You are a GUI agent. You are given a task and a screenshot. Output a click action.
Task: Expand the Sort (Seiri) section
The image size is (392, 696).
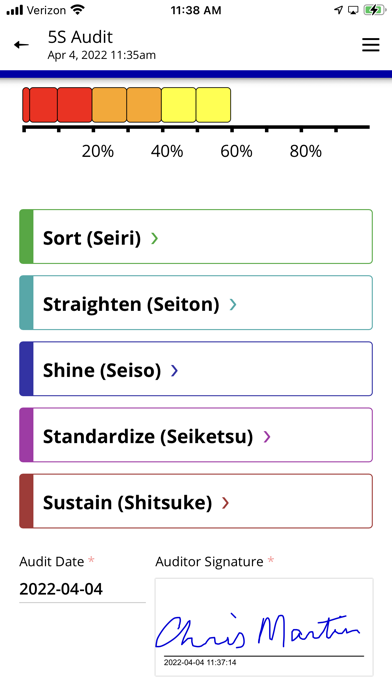(196, 237)
